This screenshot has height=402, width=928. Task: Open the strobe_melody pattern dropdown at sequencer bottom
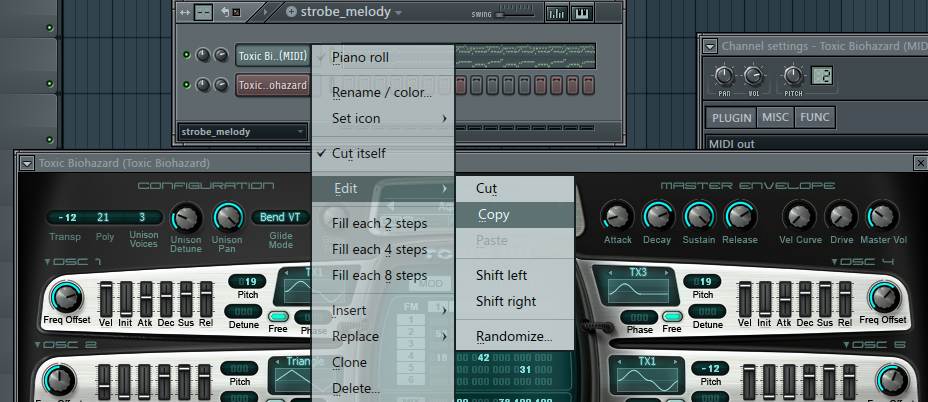[x=243, y=132]
